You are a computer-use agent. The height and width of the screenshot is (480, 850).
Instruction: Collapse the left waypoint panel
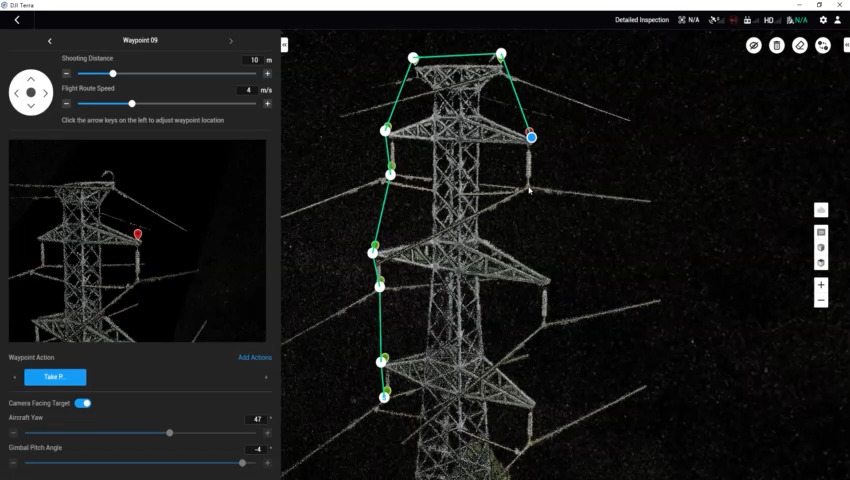click(285, 45)
